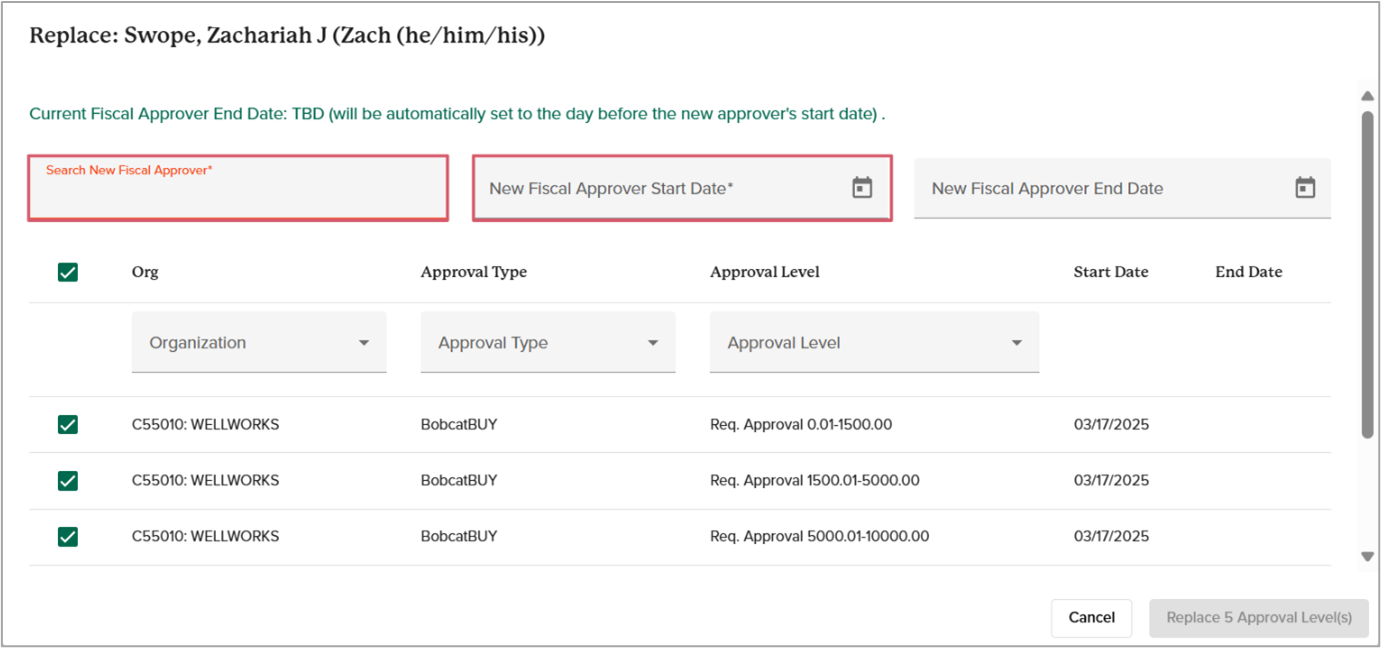The width and height of the screenshot is (1381, 648).
Task: Expand the Organization filter dropdown
Action: point(259,343)
